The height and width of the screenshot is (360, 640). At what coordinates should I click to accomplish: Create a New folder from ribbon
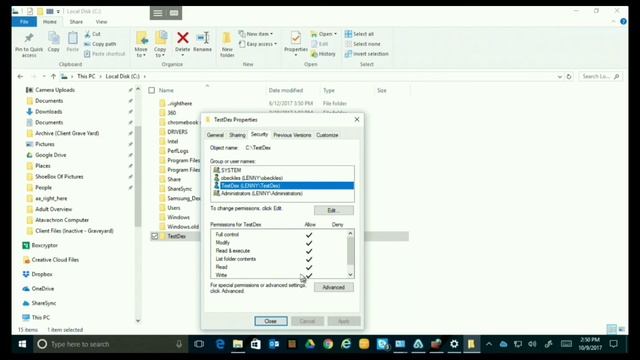click(x=227, y=44)
